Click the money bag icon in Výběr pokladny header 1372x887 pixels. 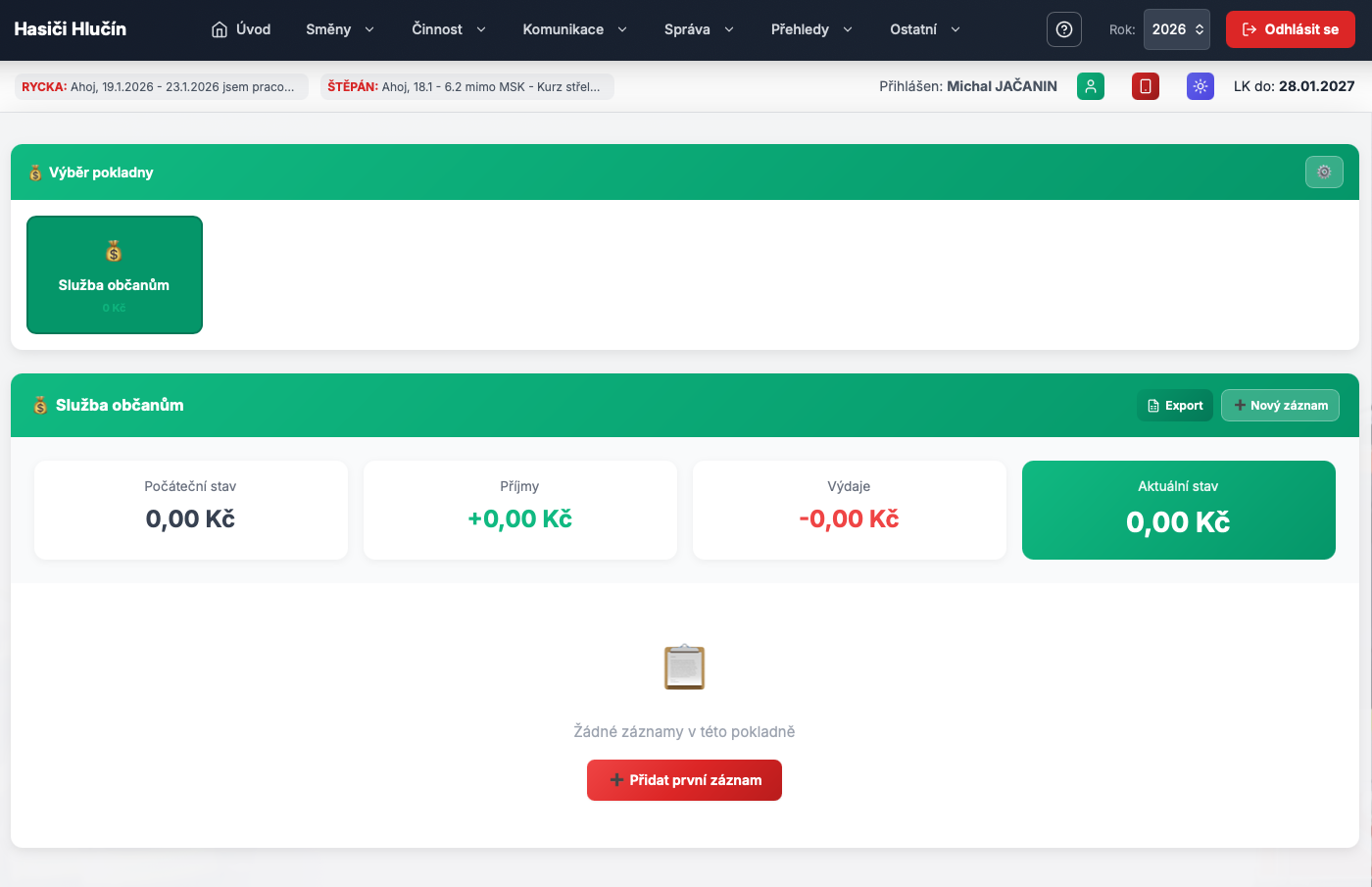click(35, 172)
